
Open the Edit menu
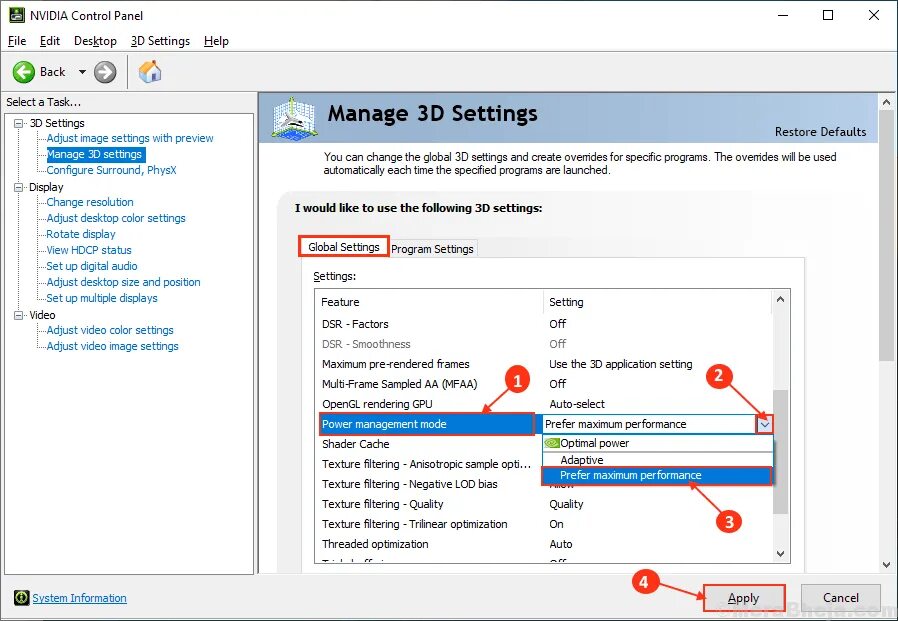[x=50, y=41]
